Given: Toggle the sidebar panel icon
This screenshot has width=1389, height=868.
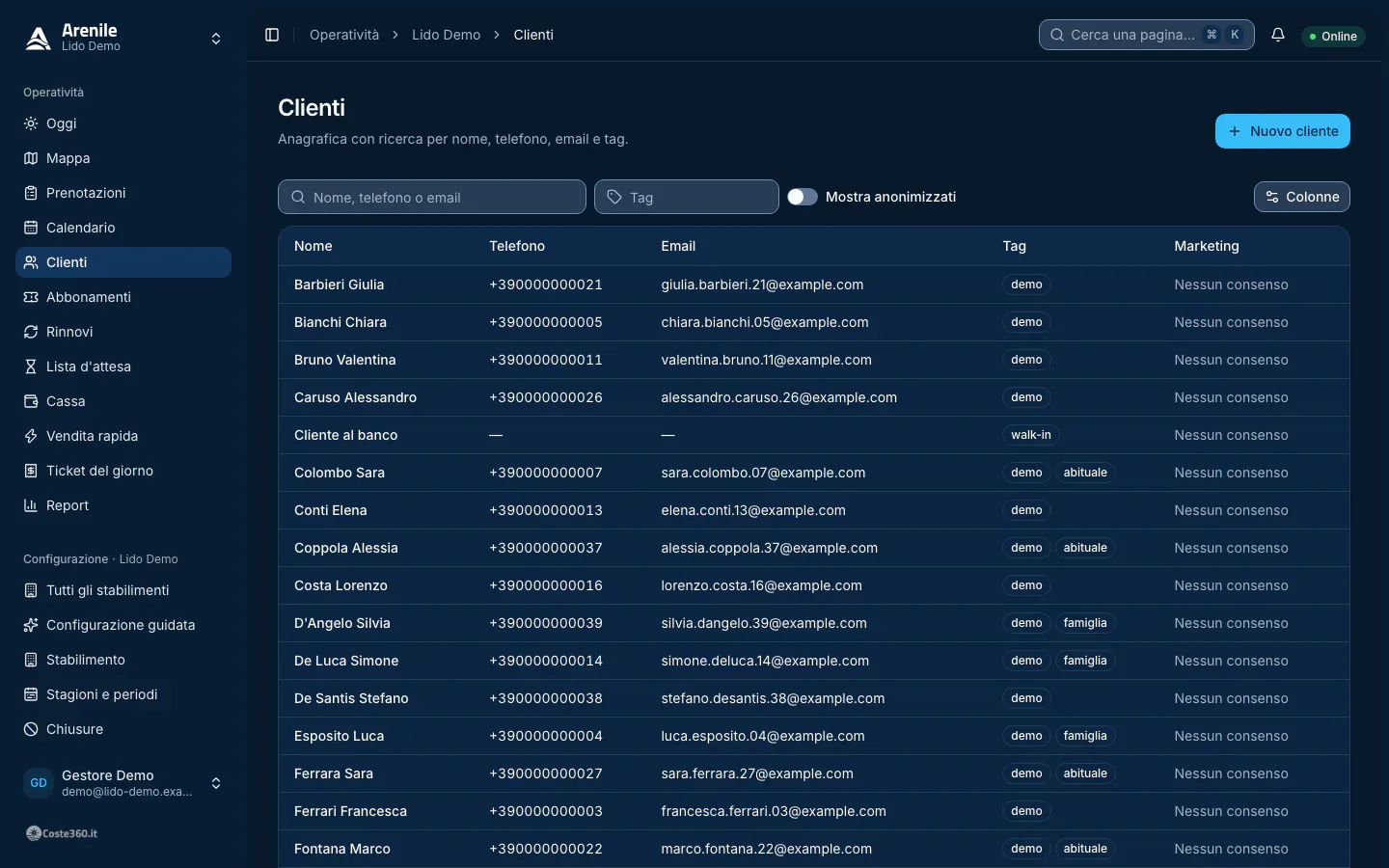Looking at the screenshot, I should [272, 35].
